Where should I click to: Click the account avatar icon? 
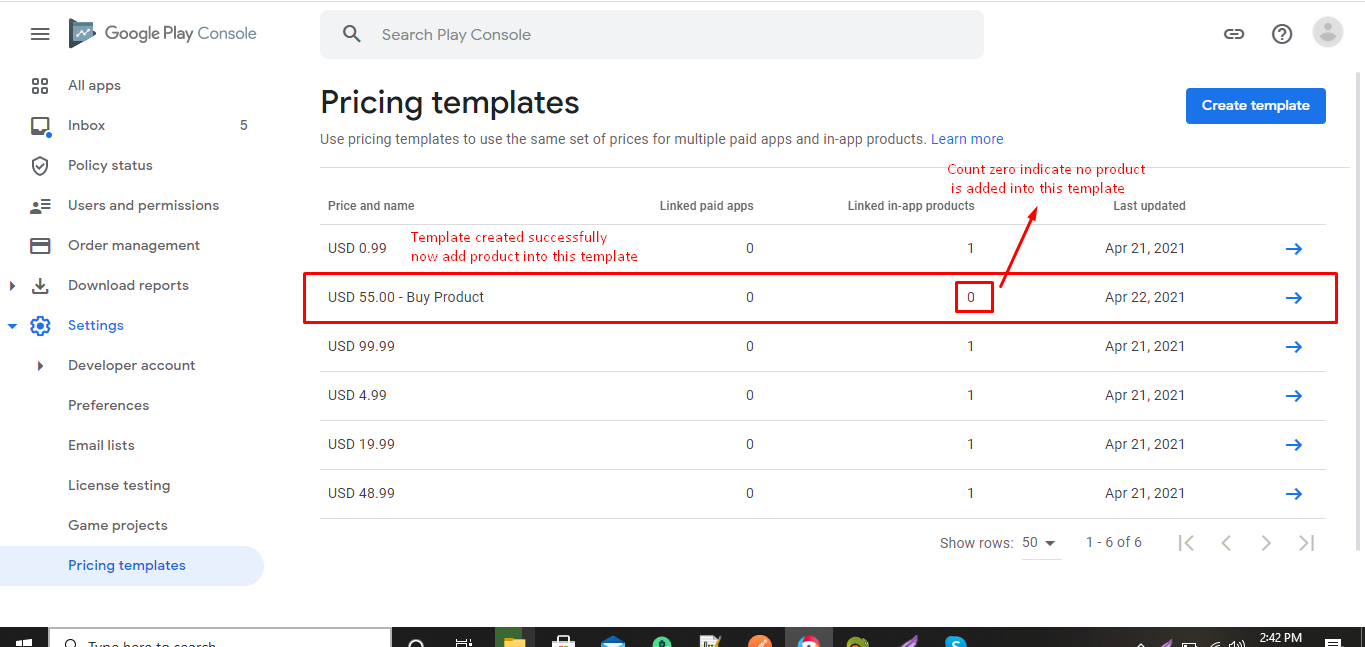tap(1328, 33)
